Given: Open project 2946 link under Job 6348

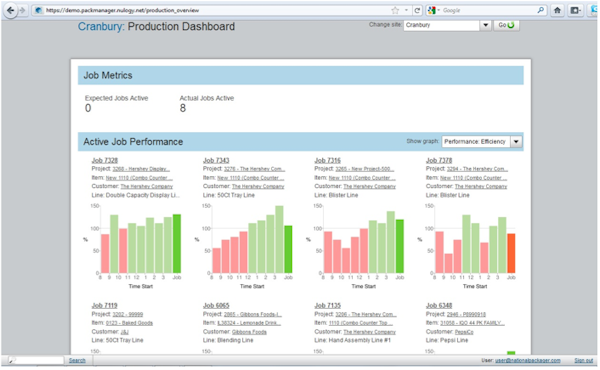Looking at the screenshot, I should point(466,315).
